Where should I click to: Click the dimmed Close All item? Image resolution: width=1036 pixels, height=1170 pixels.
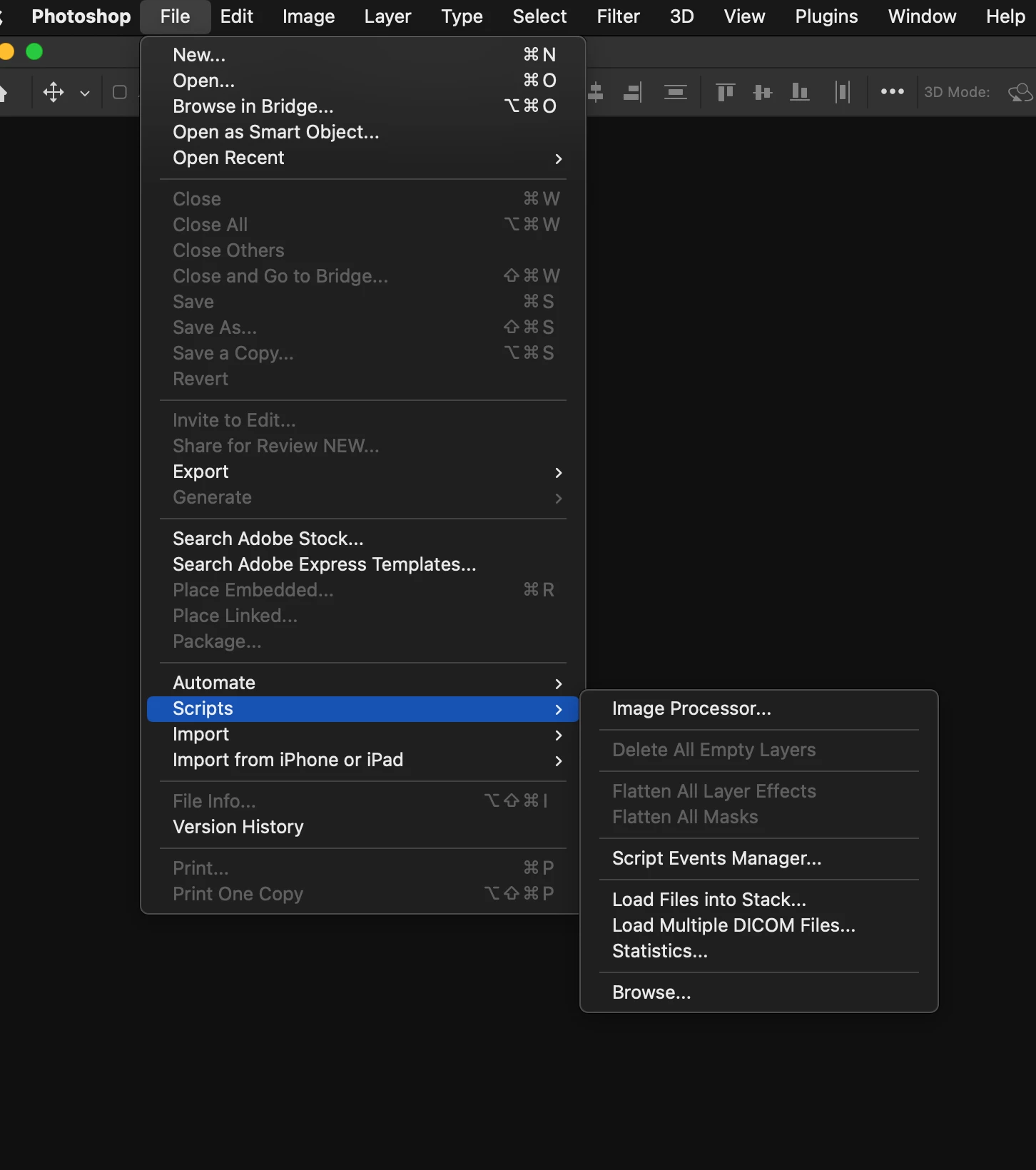(x=363, y=225)
